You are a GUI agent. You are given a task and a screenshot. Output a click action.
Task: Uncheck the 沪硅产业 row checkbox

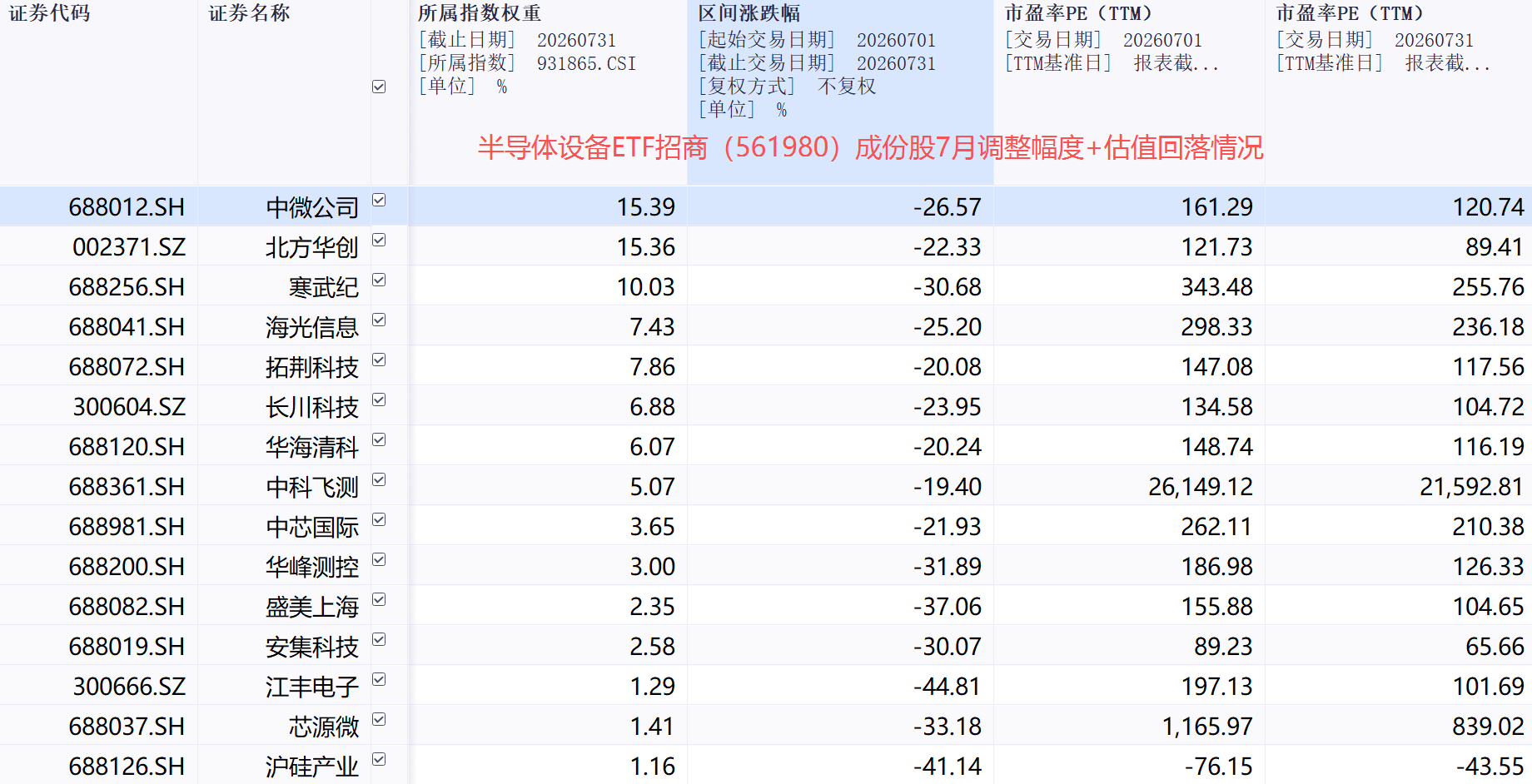(x=379, y=759)
